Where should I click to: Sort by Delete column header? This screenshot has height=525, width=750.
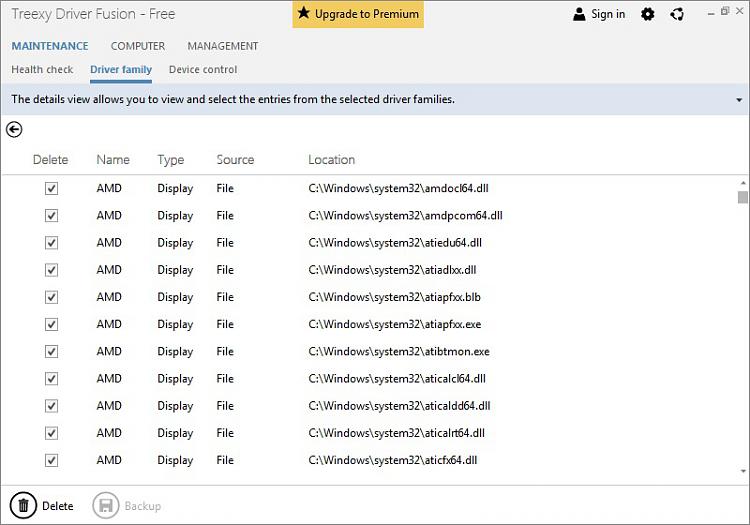50,160
